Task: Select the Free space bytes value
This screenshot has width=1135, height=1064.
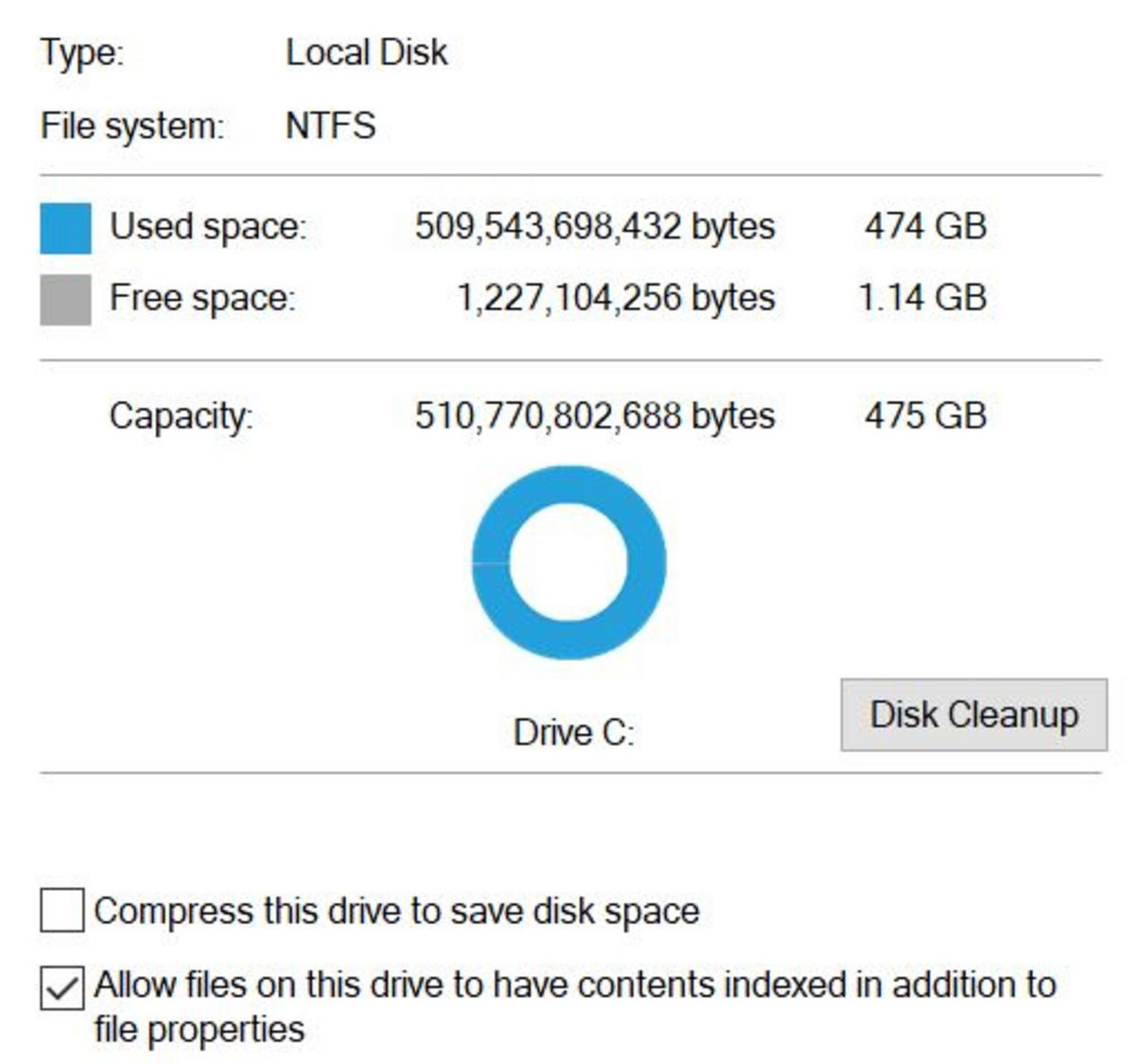Action: [616, 298]
